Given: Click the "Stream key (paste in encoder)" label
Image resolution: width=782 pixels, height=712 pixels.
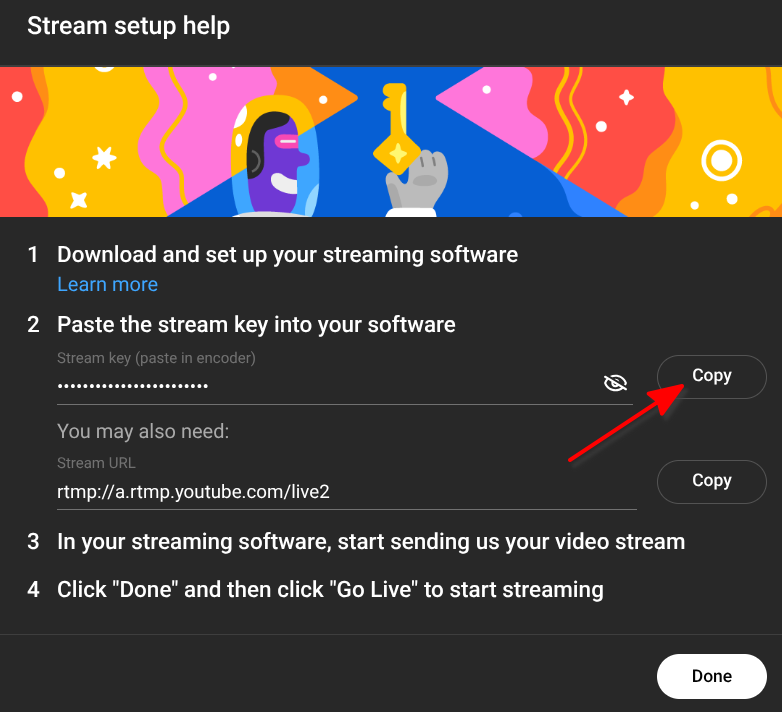Looking at the screenshot, I should (x=156, y=358).
